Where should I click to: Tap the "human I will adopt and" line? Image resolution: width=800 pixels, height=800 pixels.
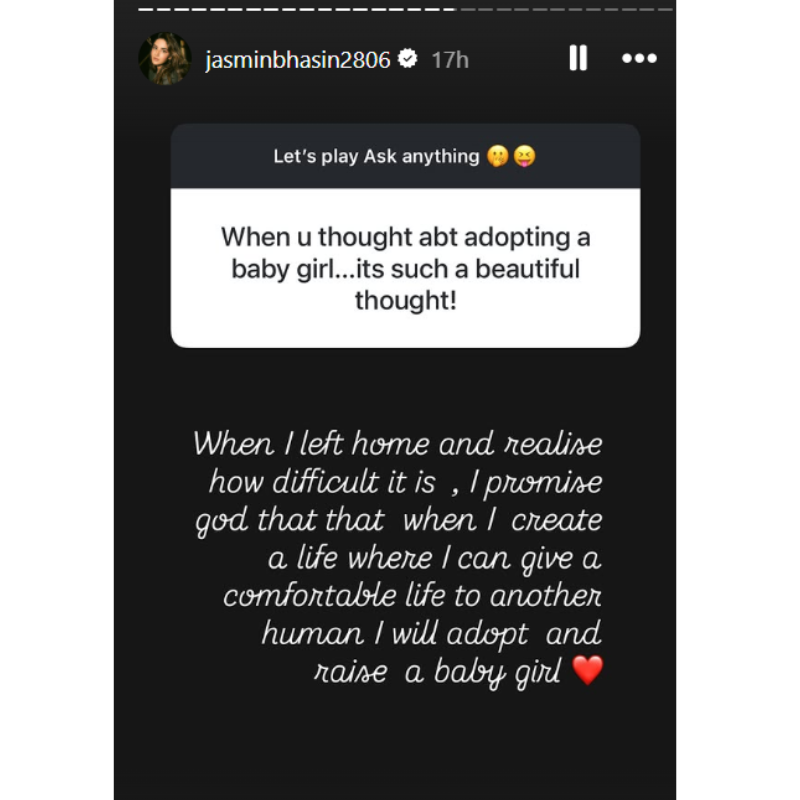tap(432, 634)
